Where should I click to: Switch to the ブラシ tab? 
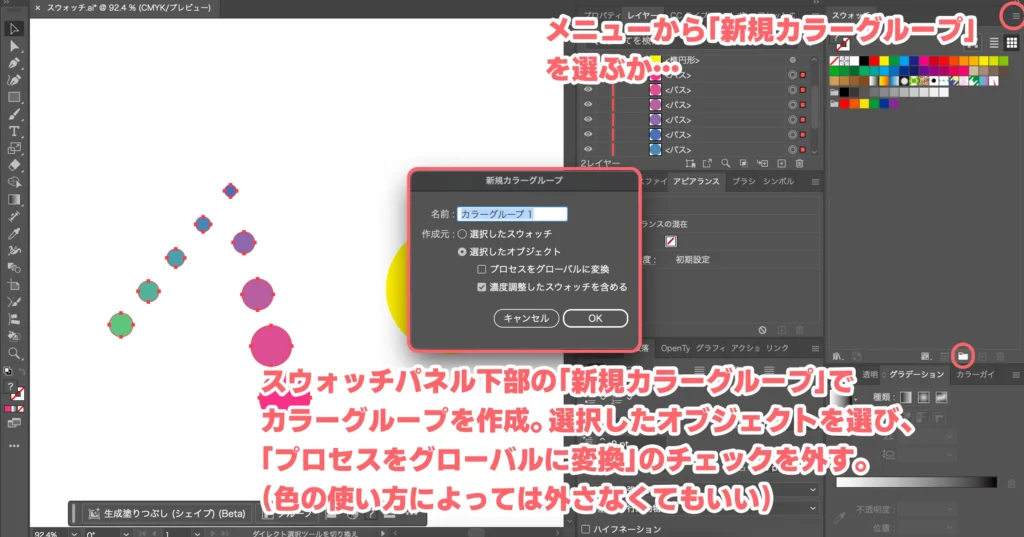(x=743, y=181)
